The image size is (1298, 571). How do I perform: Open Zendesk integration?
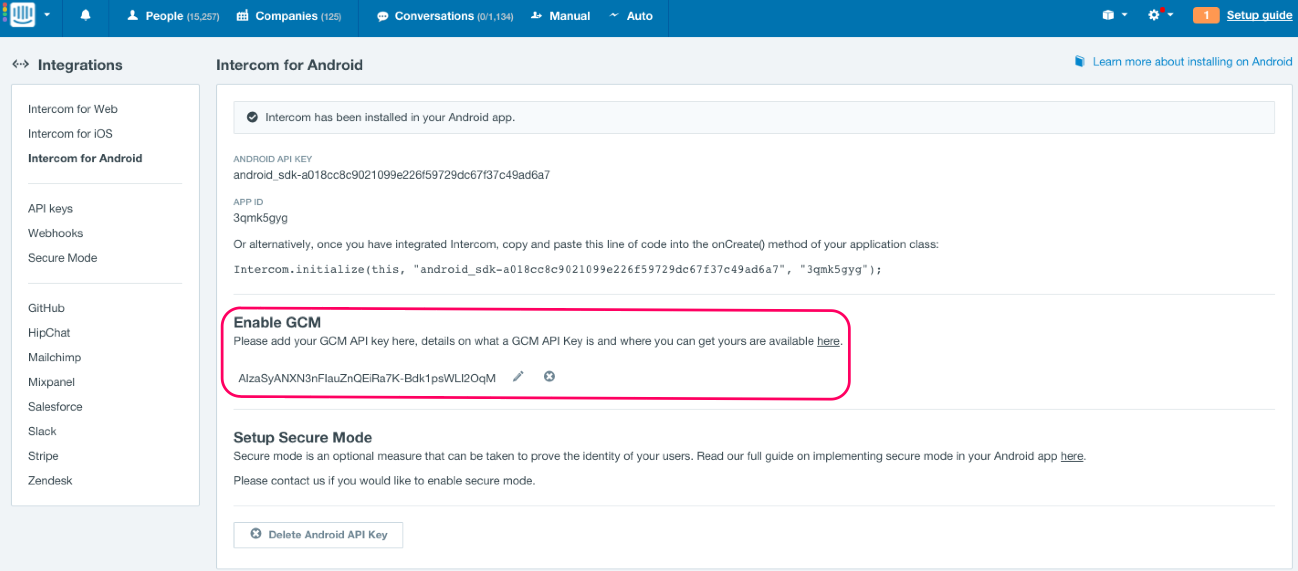[x=50, y=481]
